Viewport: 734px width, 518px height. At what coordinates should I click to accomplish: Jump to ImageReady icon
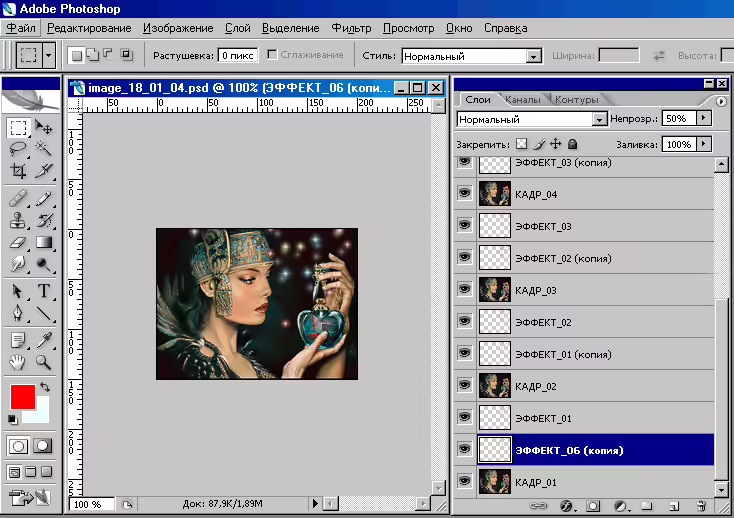click(x=30, y=497)
